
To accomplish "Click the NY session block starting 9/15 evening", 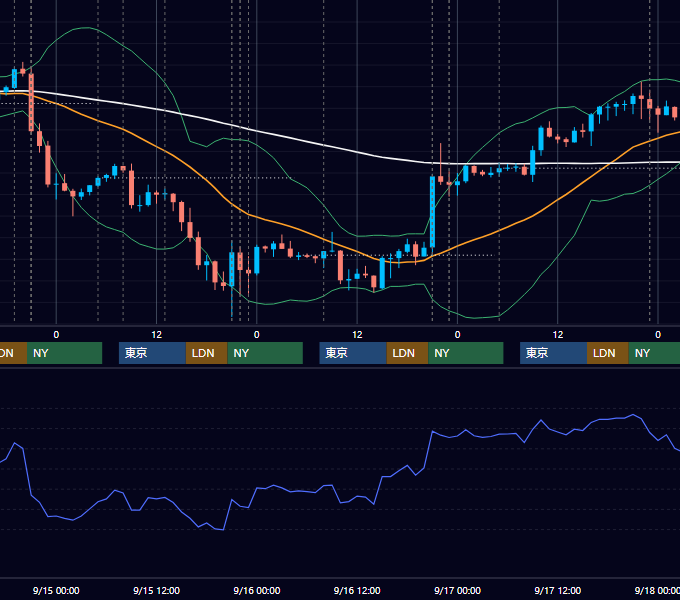I will coord(265,353).
